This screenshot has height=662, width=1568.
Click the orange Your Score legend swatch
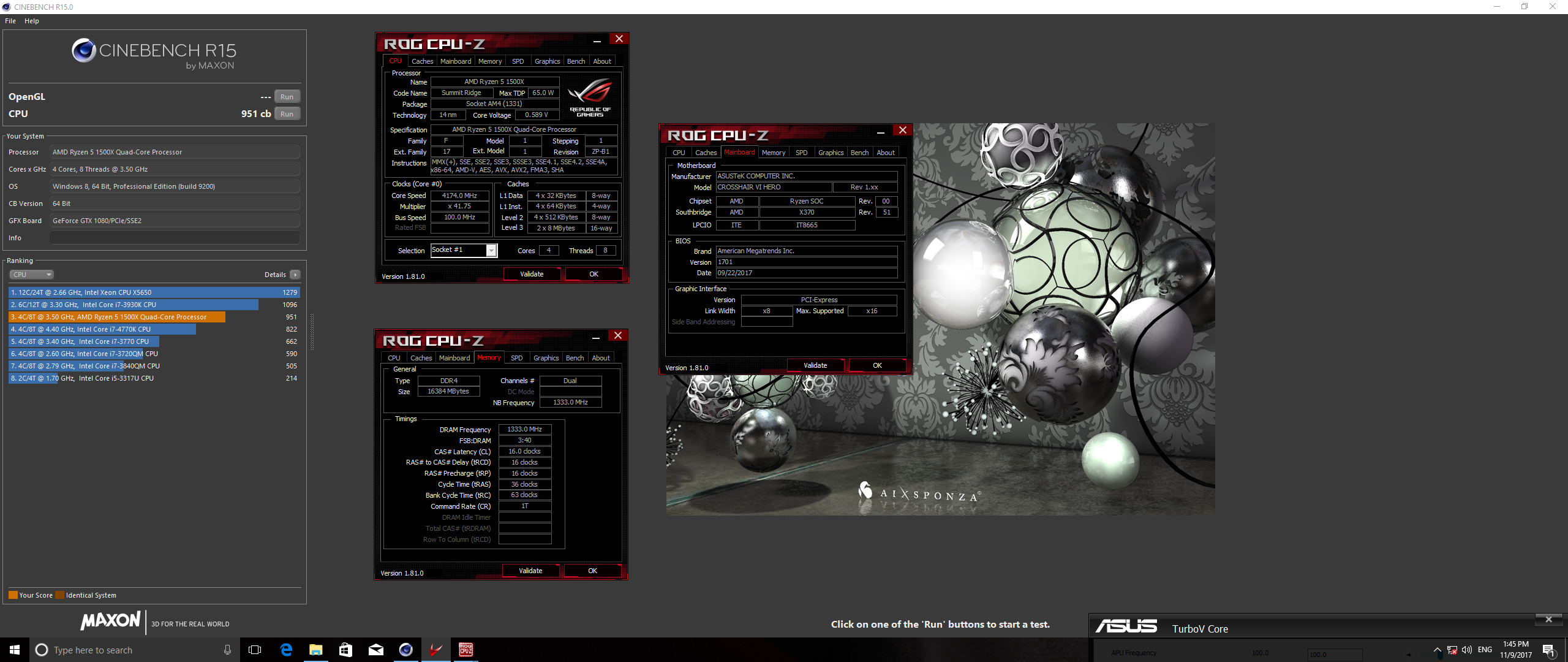click(13, 595)
